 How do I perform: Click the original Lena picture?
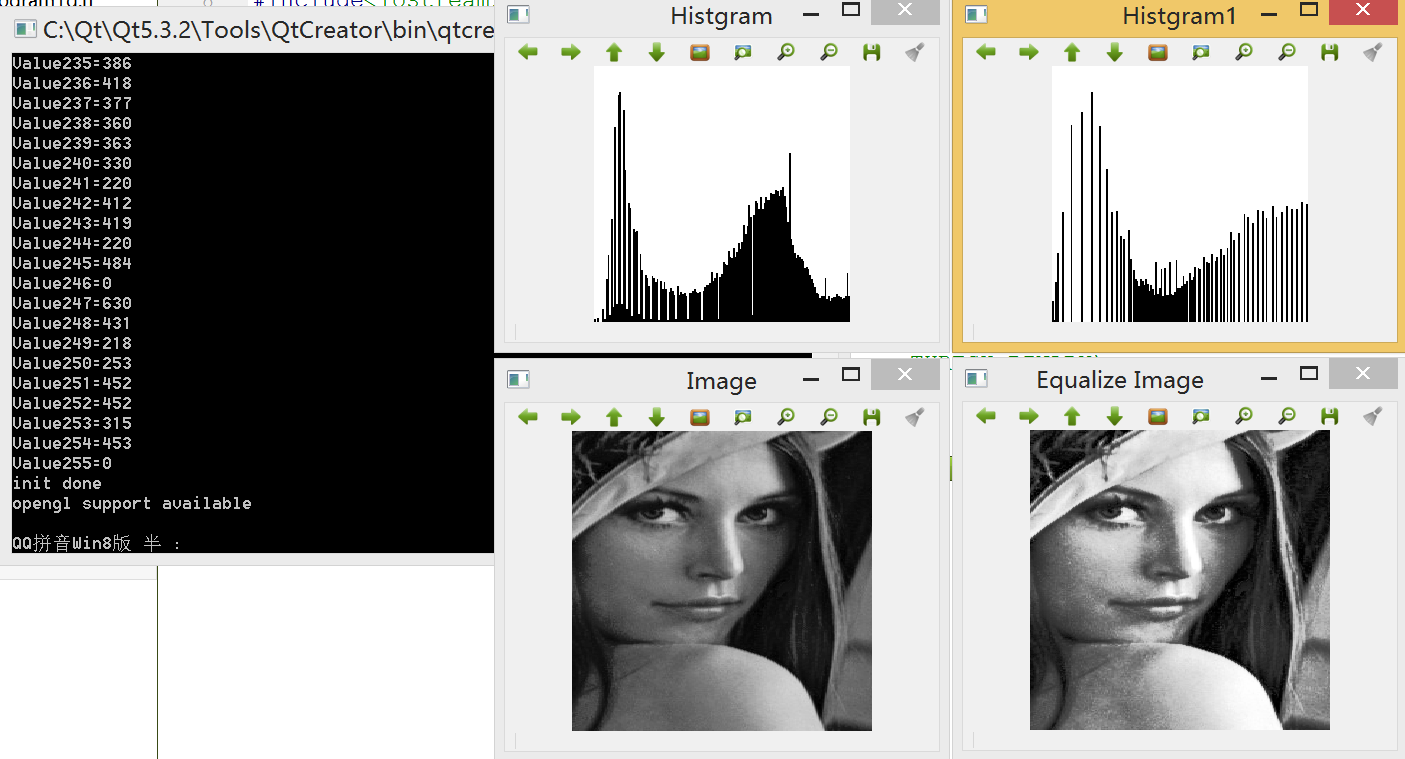click(x=722, y=581)
